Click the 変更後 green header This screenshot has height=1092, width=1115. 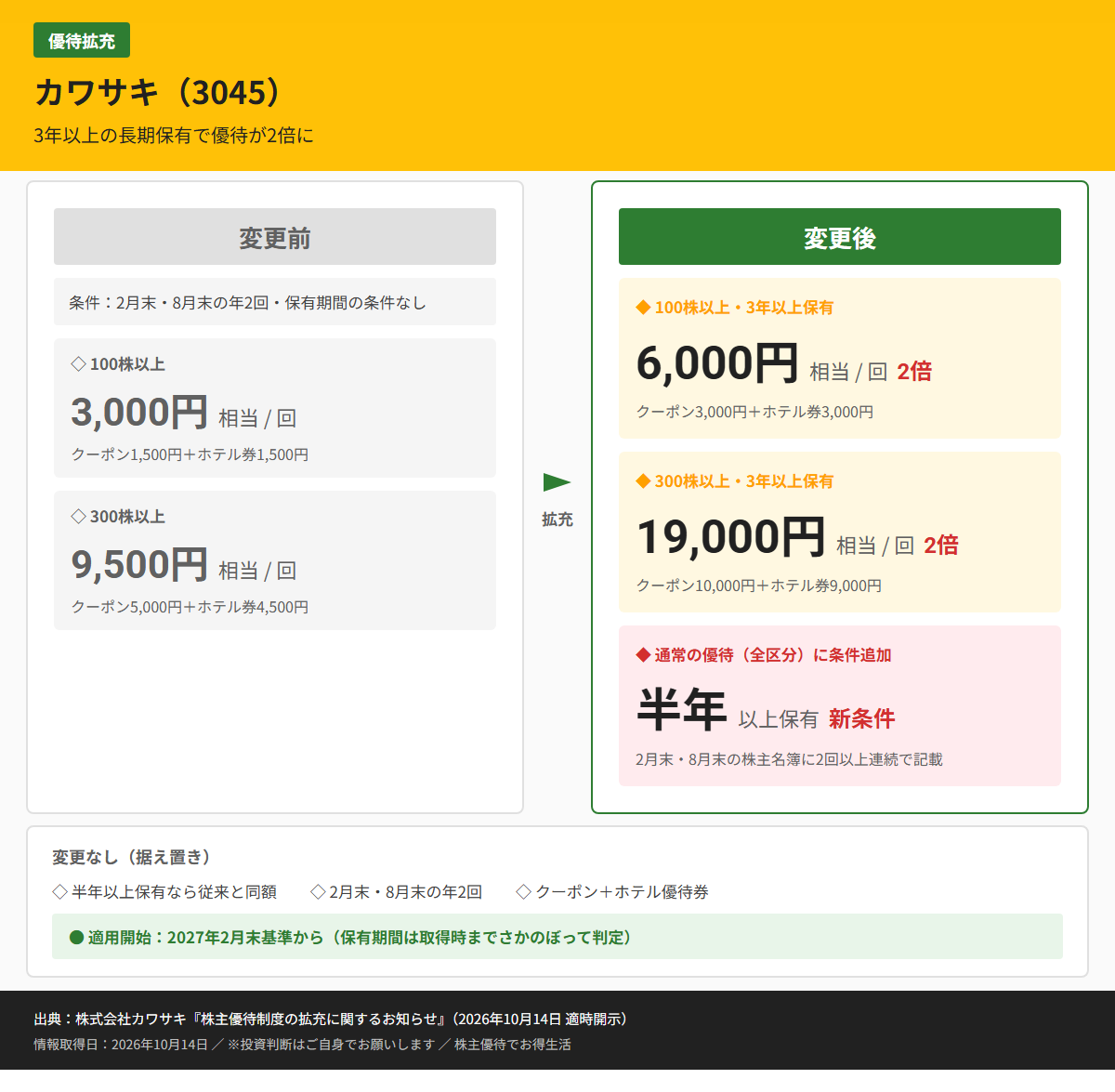pos(840,237)
